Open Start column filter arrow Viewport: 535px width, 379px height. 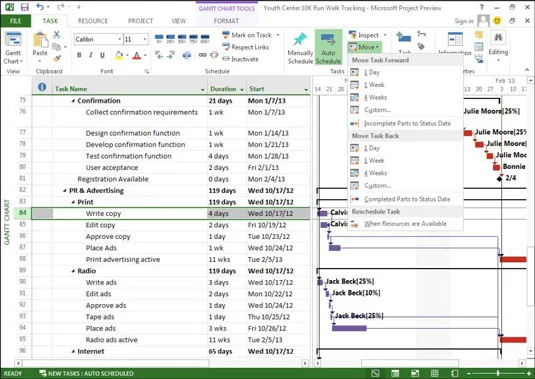click(x=306, y=89)
